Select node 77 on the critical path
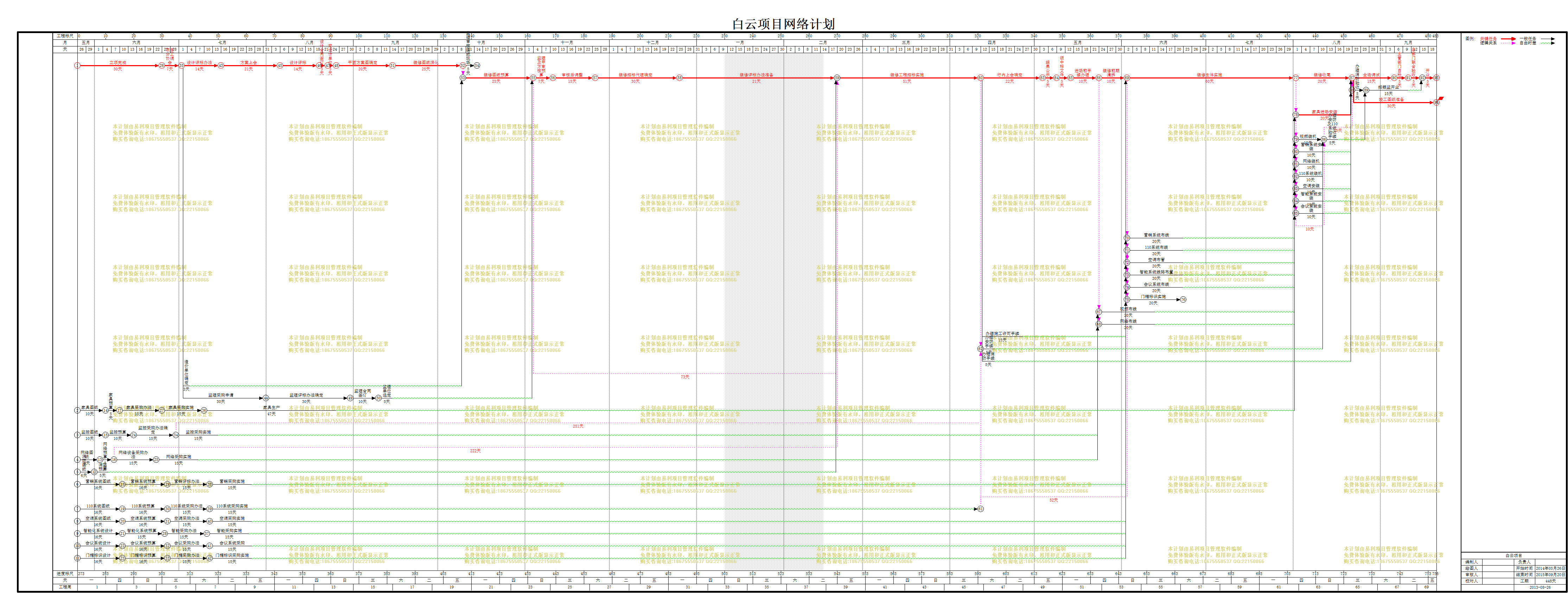Viewport: 1568px width, 593px height. point(1296,78)
